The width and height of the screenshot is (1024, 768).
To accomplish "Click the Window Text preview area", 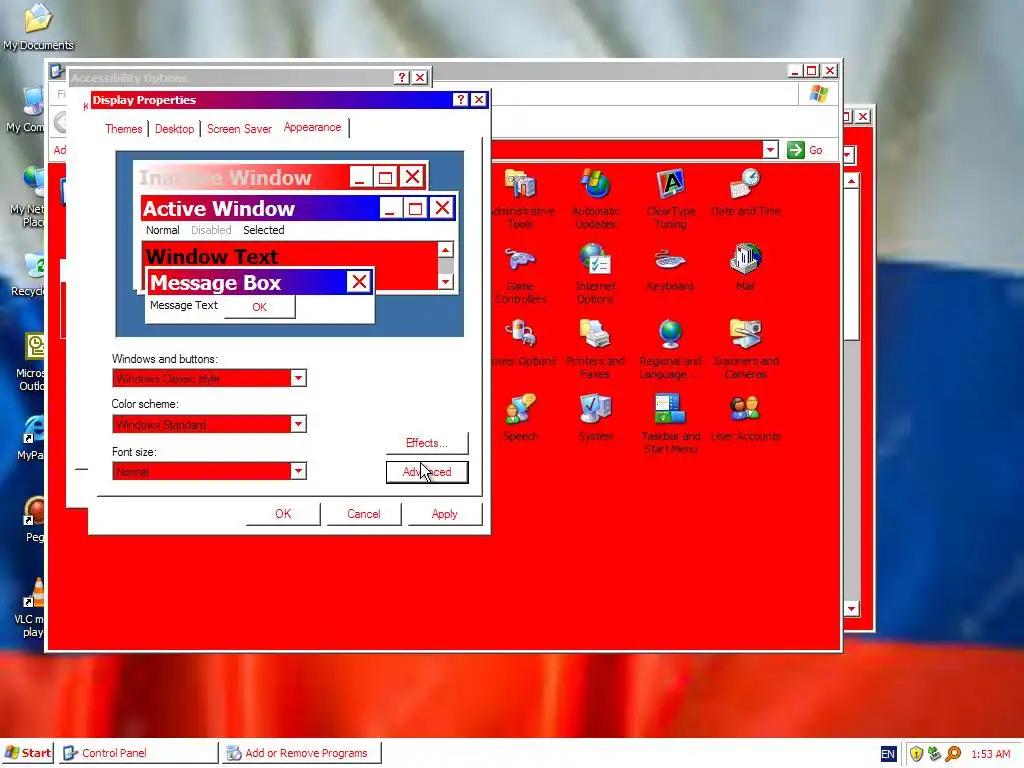I will pos(291,265).
